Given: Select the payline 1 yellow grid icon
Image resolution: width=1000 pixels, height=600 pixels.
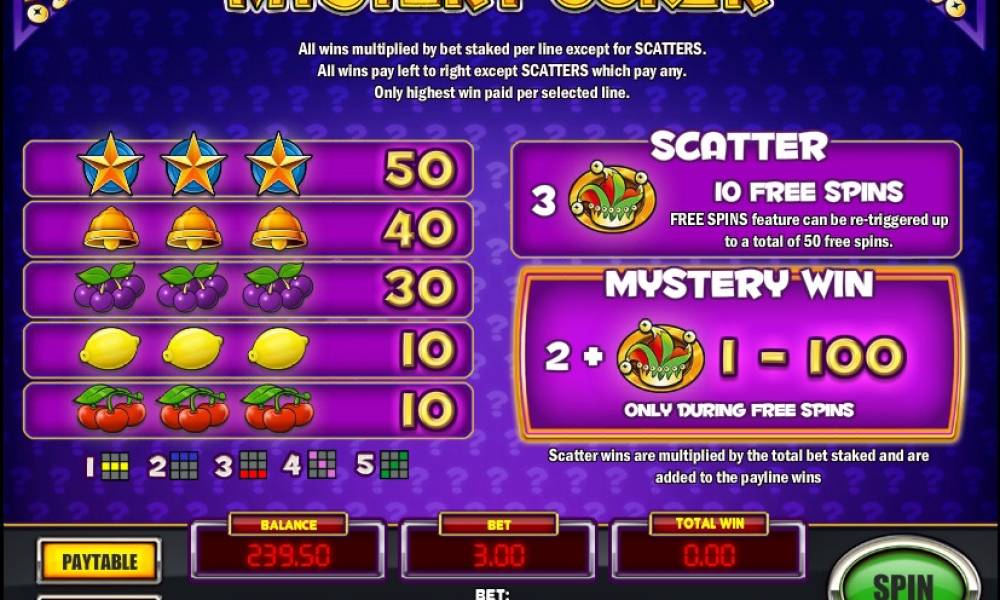Looking at the screenshot, I should 115,466.
